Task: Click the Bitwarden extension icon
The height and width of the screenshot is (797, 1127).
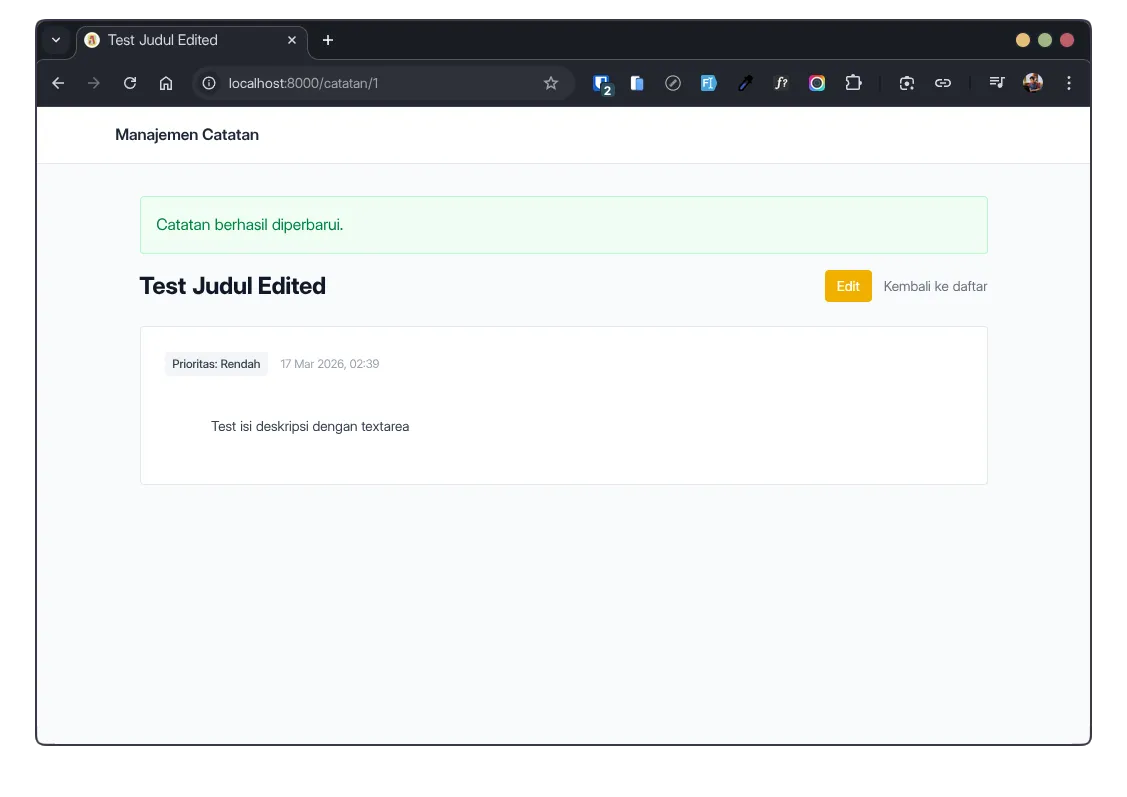Action: tap(601, 84)
